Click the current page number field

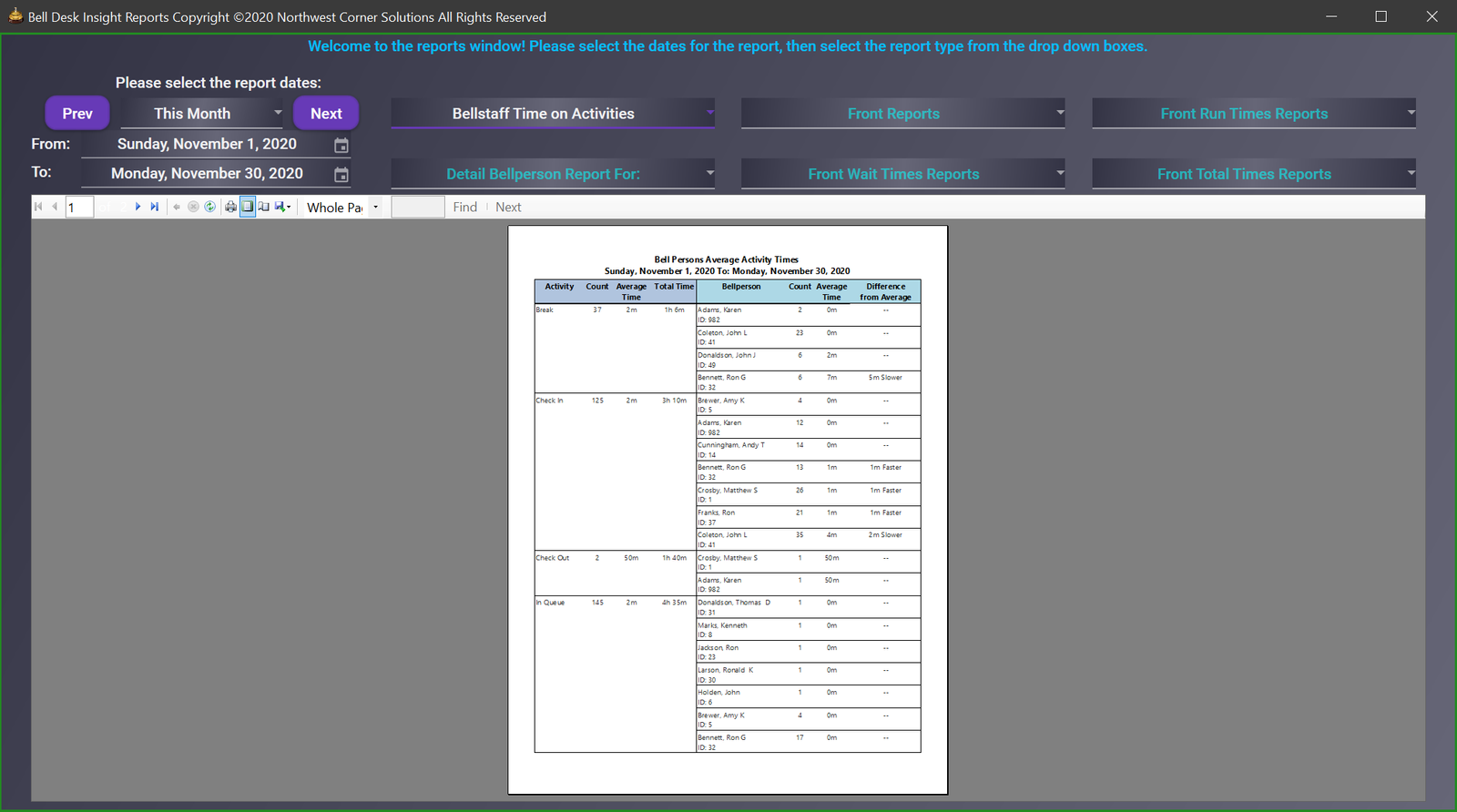click(x=79, y=208)
